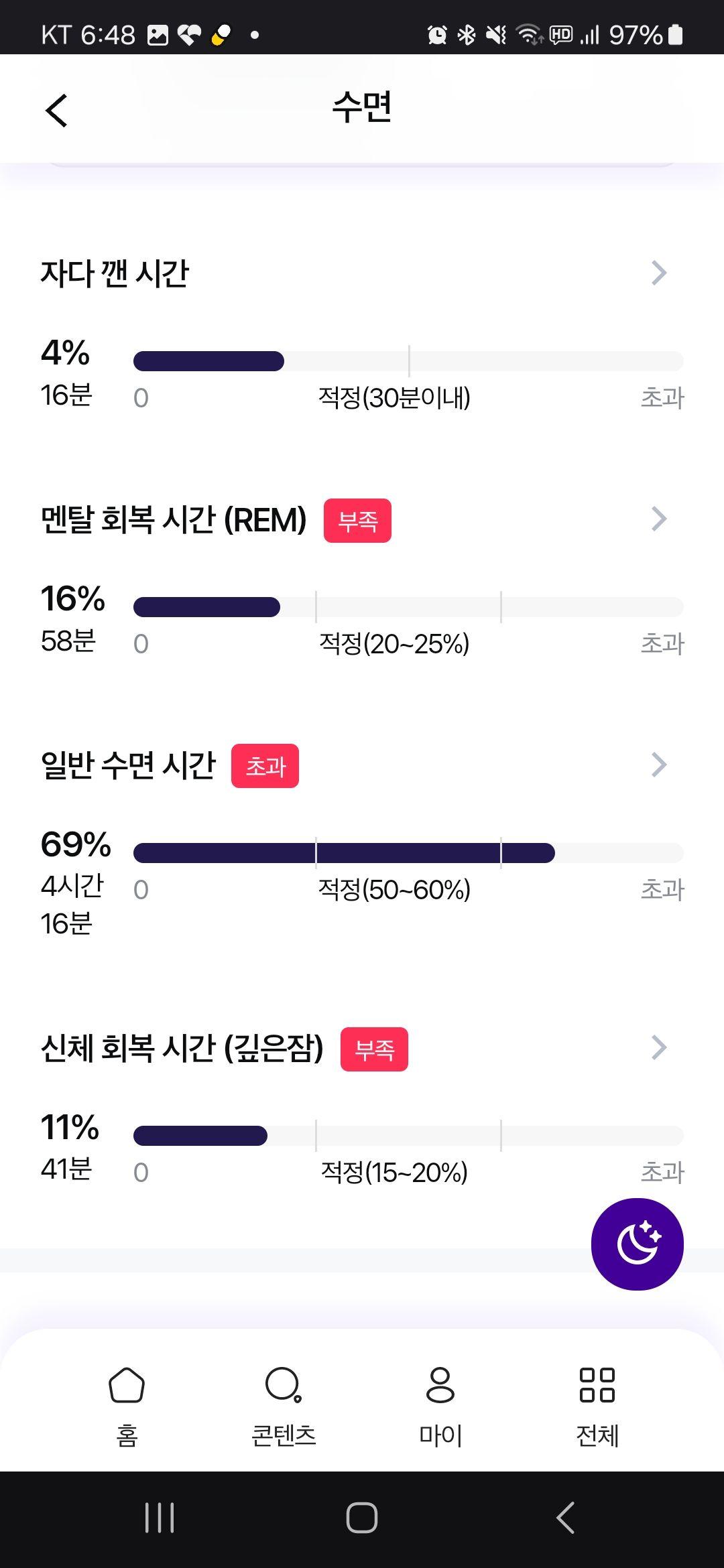Image resolution: width=724 pixels, height=1568 pixels.
Task: Open the floating moon sleep button
Action: (x=637, y=1244)
